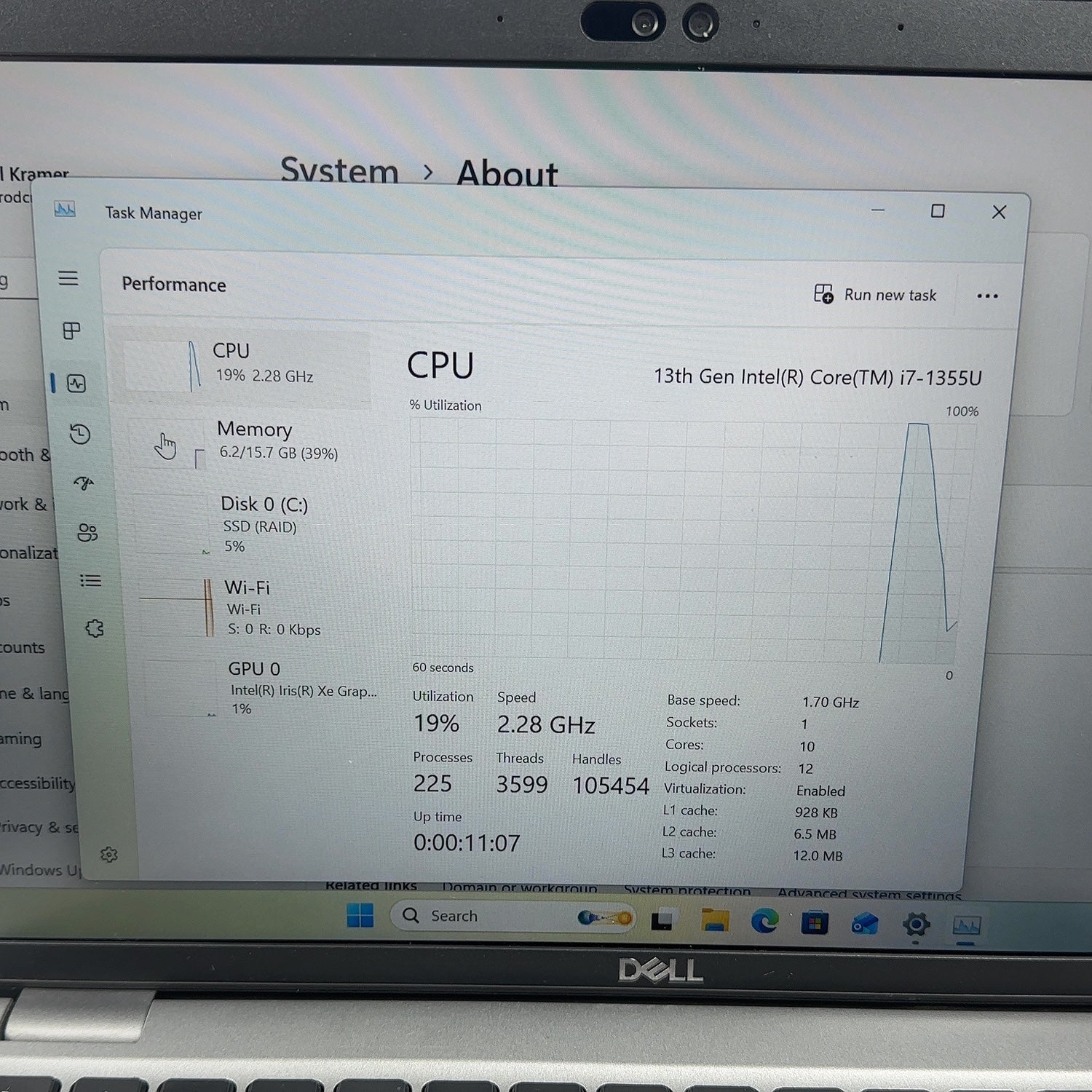Click the processor name 13th Gen Intel Core i7-1355U

click(x=818, y=377)
